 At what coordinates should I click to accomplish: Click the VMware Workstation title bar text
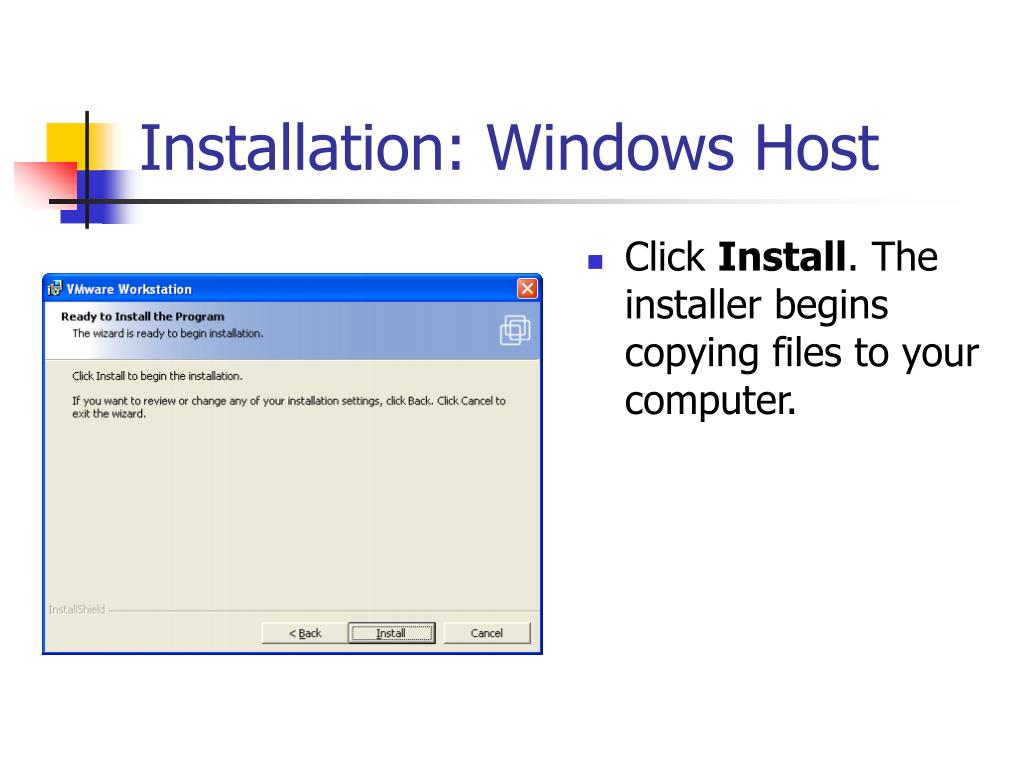pos(129,289)
